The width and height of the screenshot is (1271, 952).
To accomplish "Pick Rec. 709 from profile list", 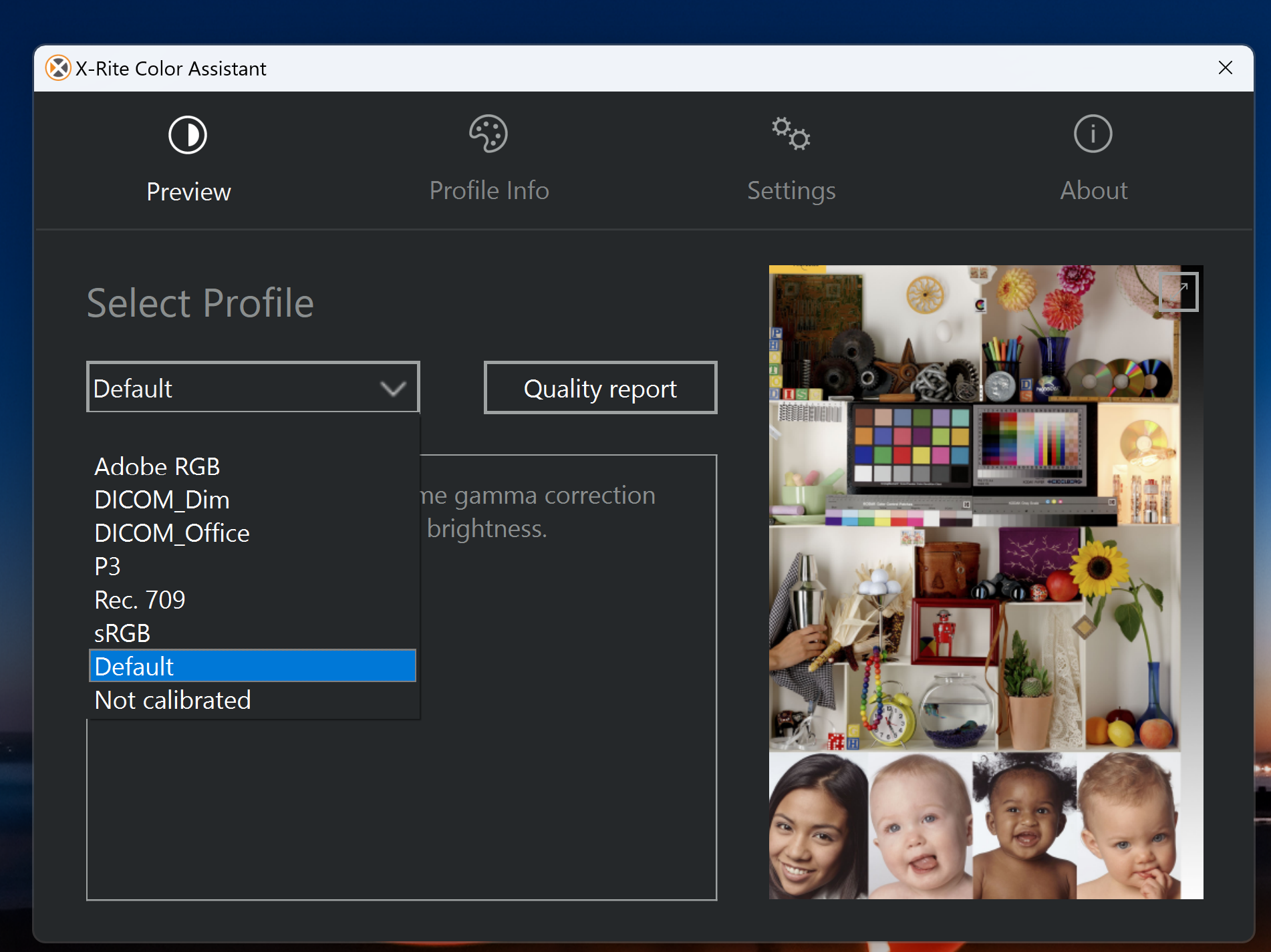I will [x=140, y=600].
